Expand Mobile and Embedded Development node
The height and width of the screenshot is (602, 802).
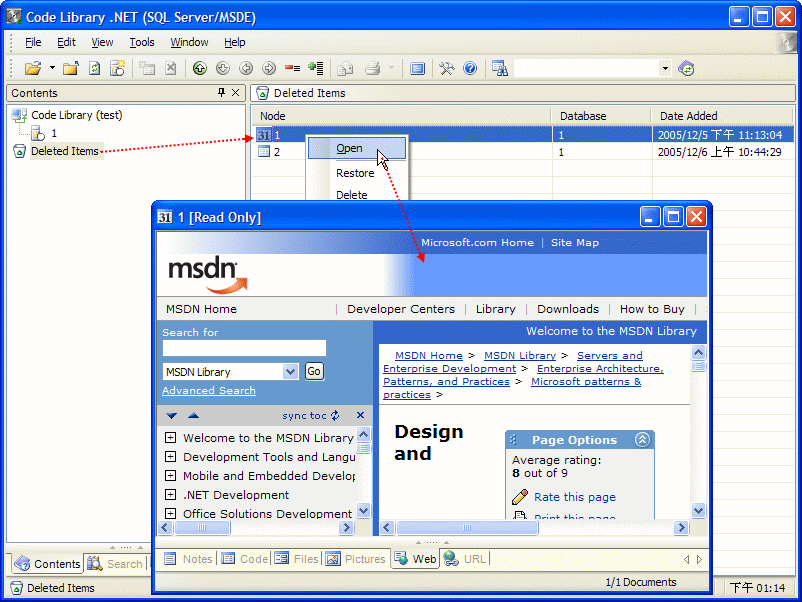click(170, 476)
